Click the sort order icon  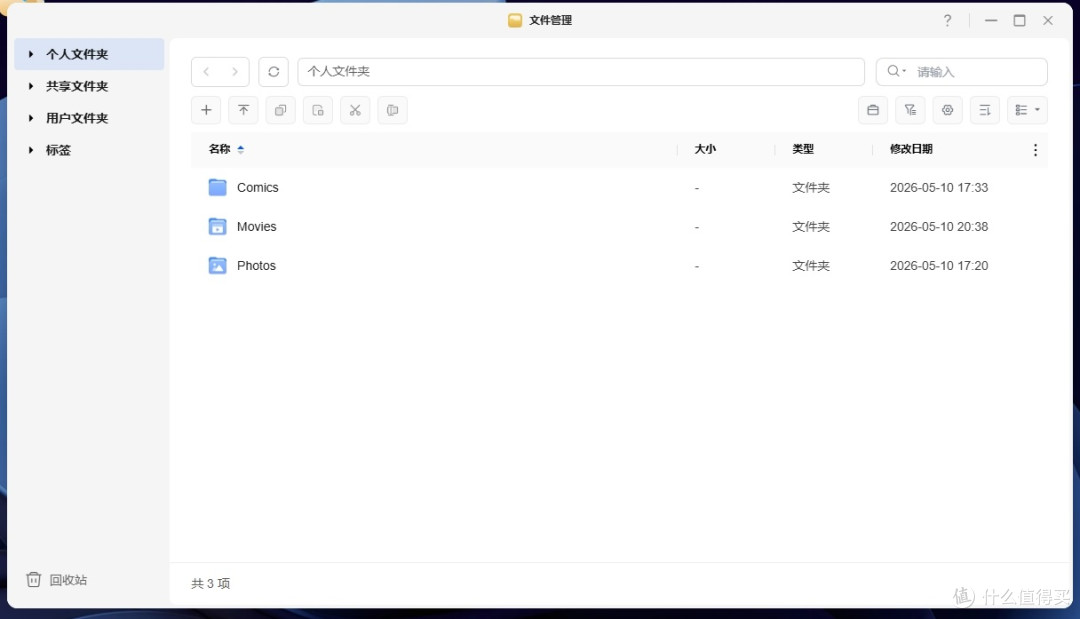(984, 110)
